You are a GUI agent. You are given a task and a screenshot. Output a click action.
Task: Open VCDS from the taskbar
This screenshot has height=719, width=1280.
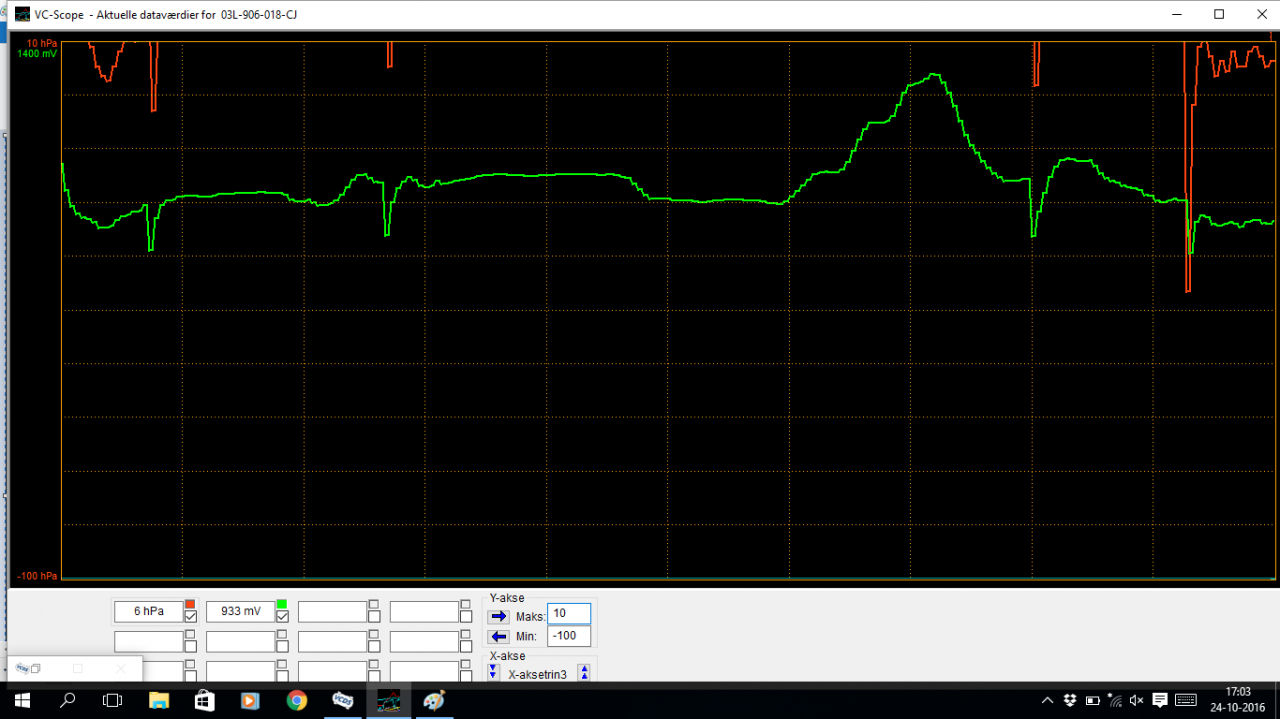coord(342,700)
